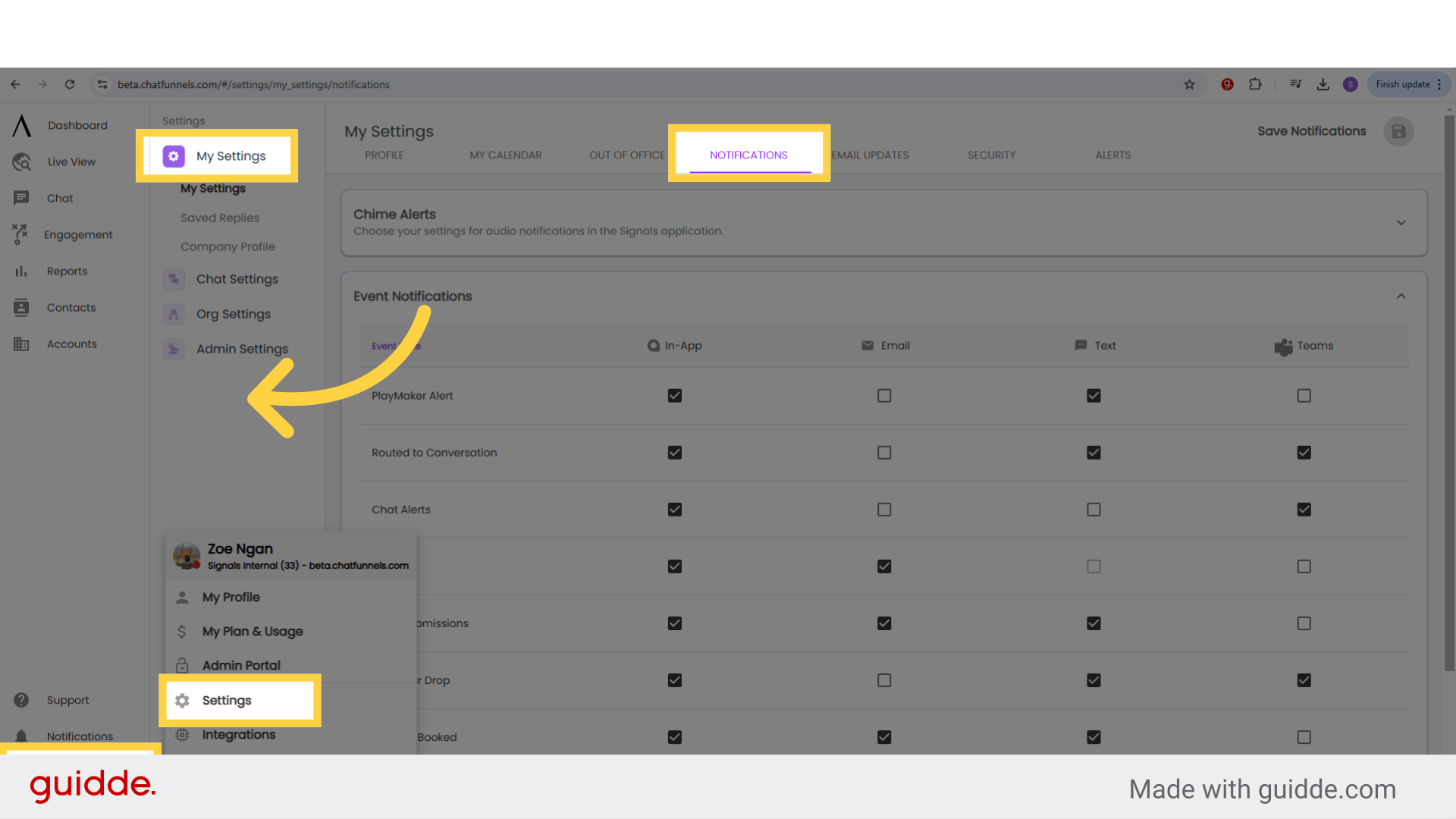Click the Chat sidebar icon
The image size is (1456, 819).
coord(21,198)
